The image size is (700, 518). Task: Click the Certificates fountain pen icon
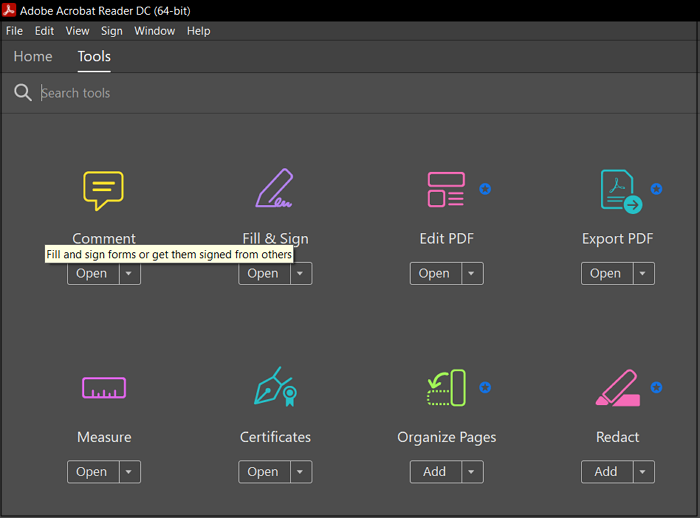pos(275,387)
